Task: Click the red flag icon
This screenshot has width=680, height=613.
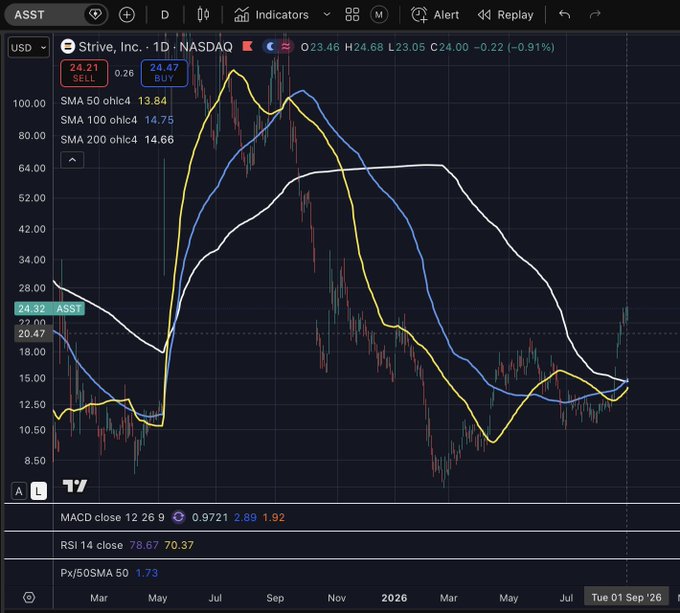Action: pyautogui.click(x=248, y=46)
